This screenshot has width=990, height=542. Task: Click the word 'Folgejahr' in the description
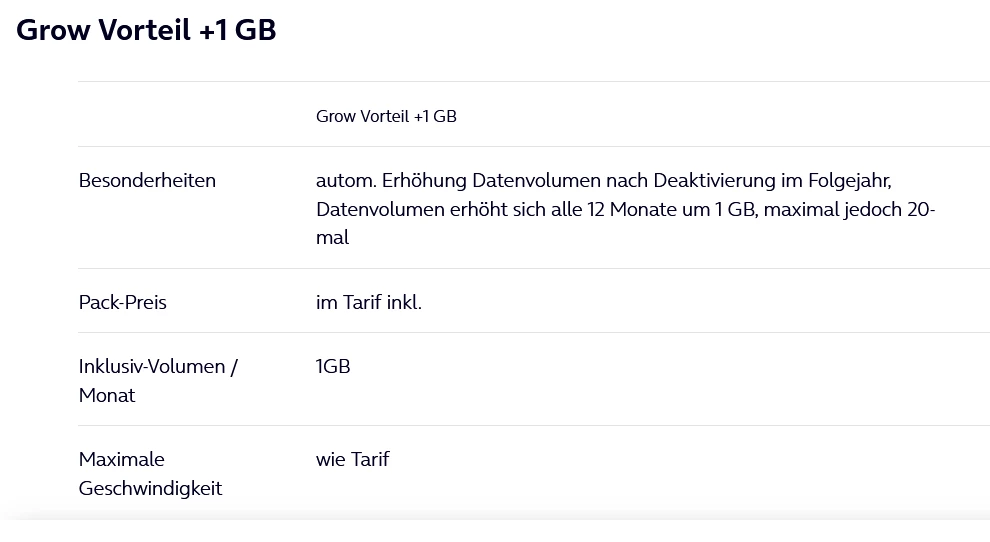[846, 181]
